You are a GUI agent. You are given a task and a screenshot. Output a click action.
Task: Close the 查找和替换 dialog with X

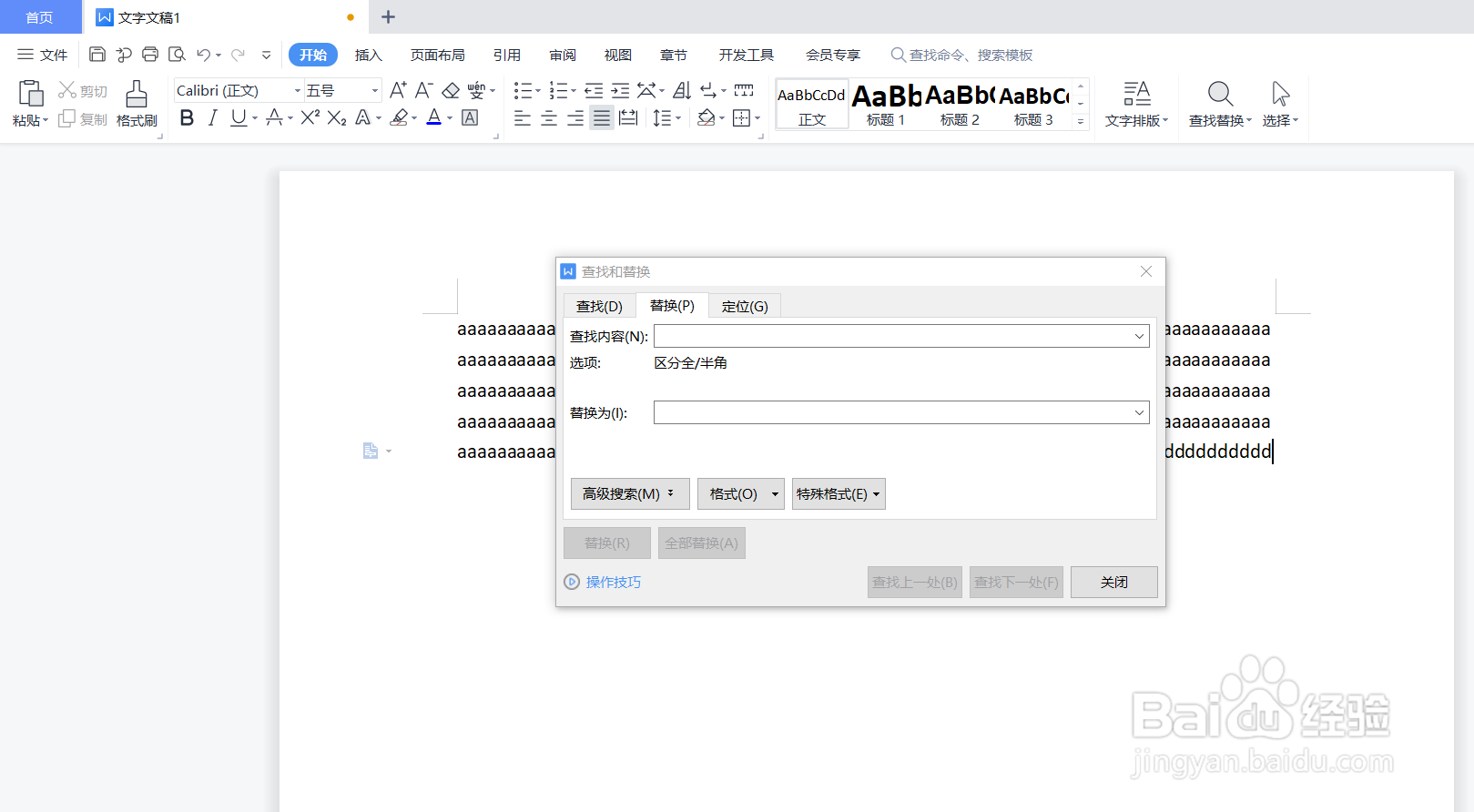(1146, 271)
